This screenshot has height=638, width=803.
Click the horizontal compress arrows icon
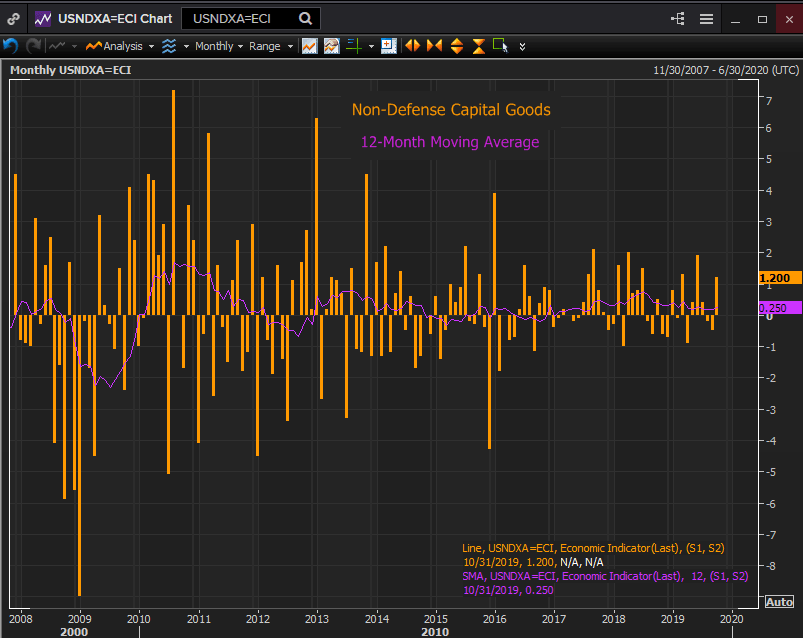tap(434, 46)
